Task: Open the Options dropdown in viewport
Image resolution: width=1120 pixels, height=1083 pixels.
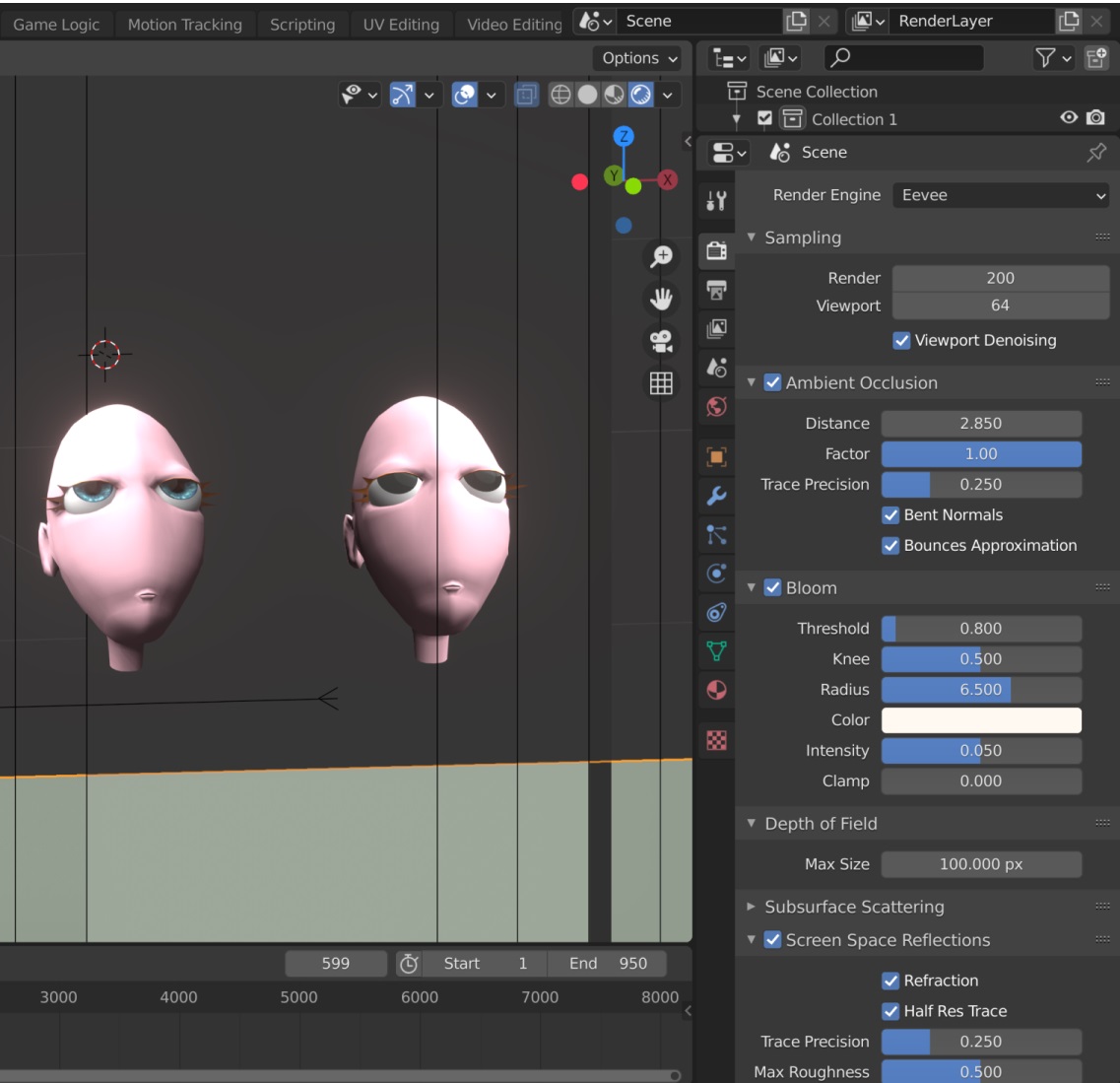Action: point(639,58)
